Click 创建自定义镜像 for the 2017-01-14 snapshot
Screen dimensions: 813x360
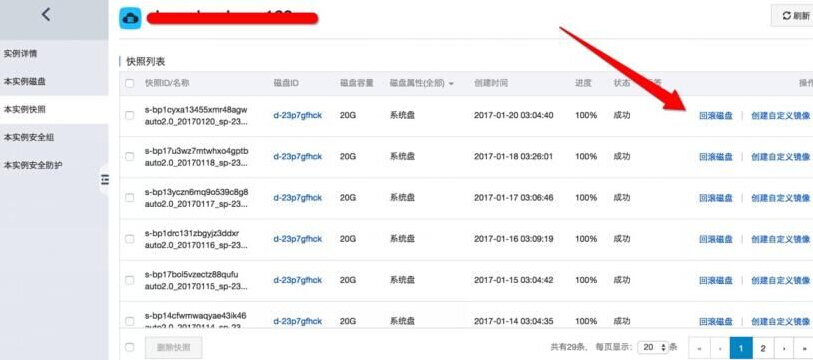780,321
